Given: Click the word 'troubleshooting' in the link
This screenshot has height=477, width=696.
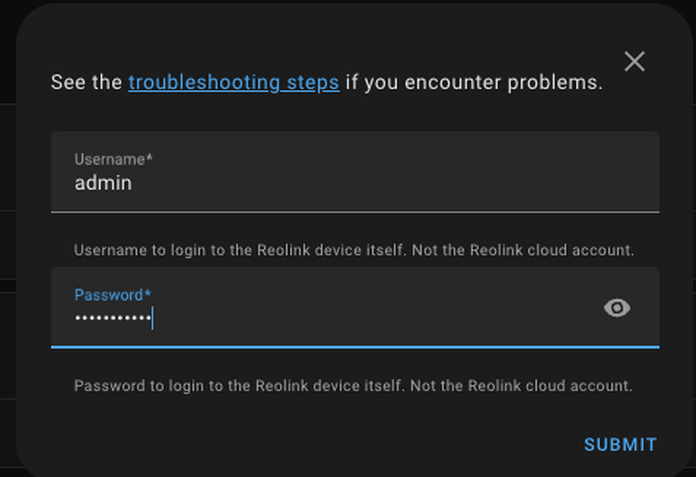Looking at the screenshot, I should (x=204, y=83).
